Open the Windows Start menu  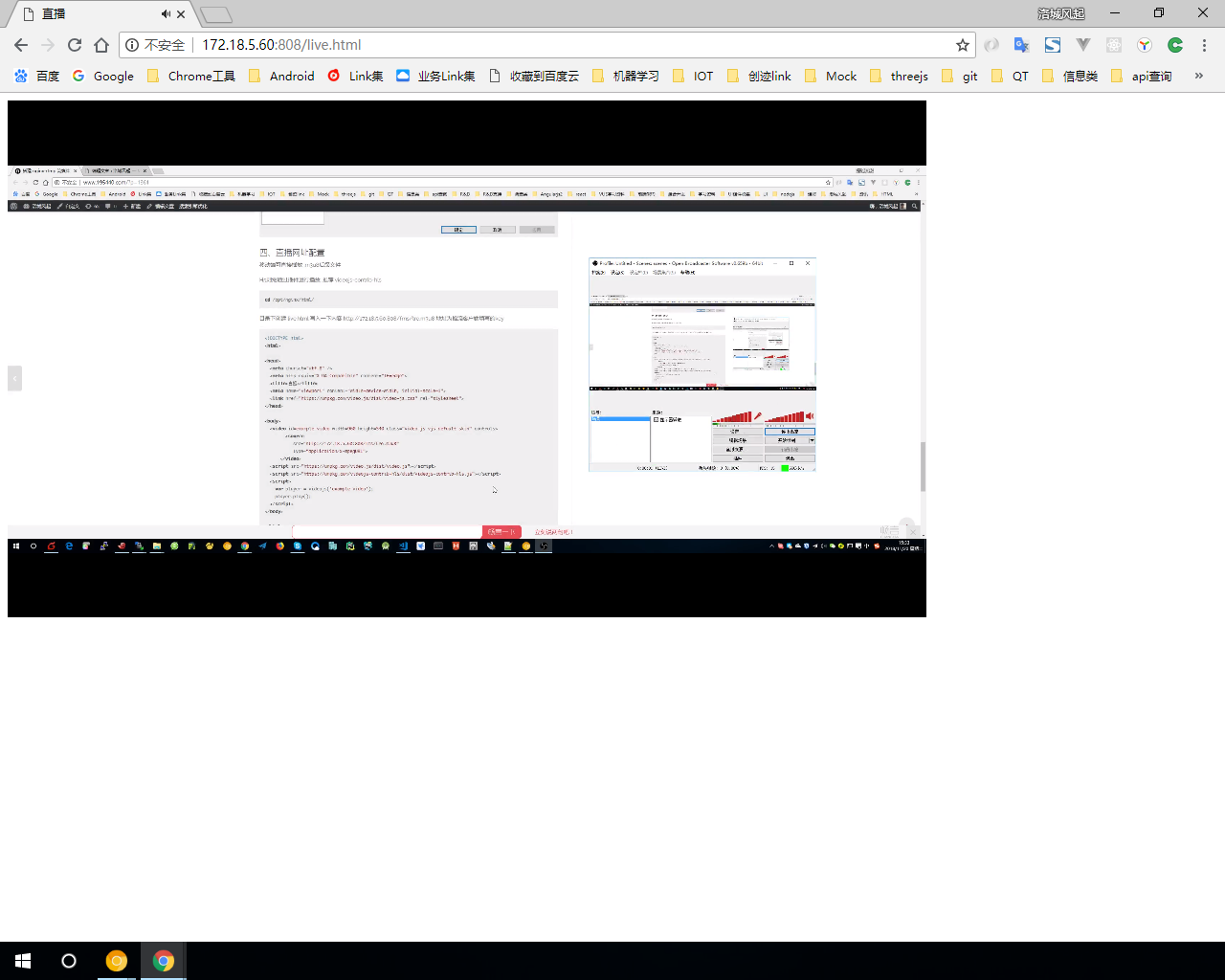coord(23,961)
